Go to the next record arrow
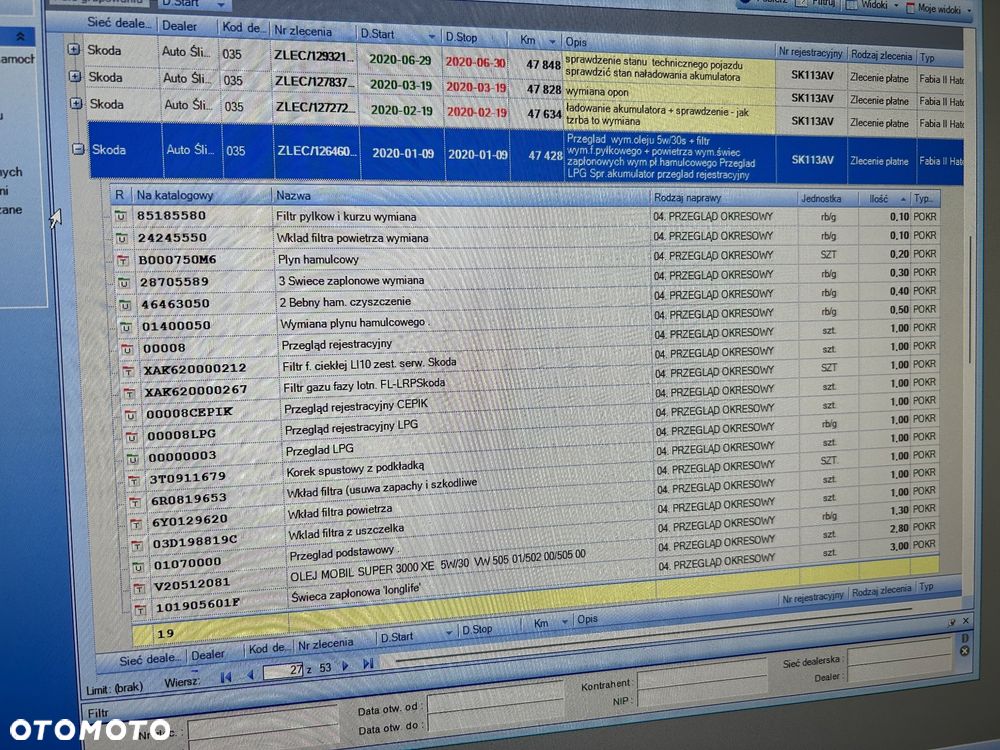1000x750 pixels. pos(345,666)
